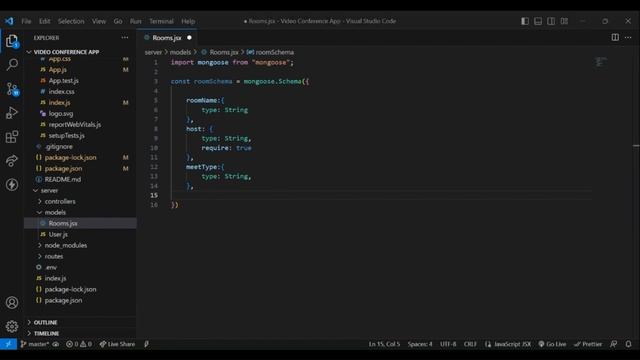Click Spaces: 4 indentation setting

(420, 344)
